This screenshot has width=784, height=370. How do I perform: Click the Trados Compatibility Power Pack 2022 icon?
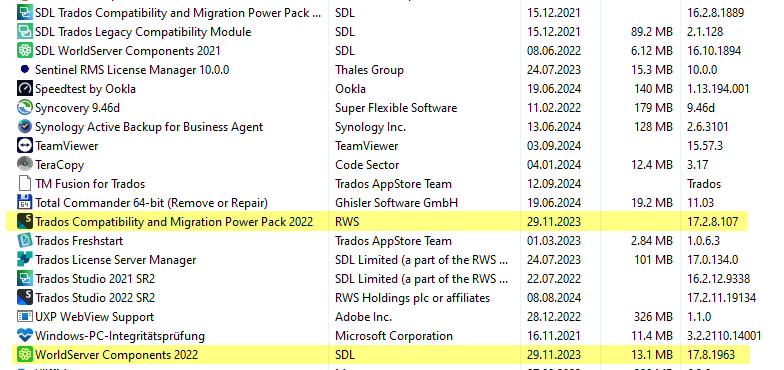24,222
